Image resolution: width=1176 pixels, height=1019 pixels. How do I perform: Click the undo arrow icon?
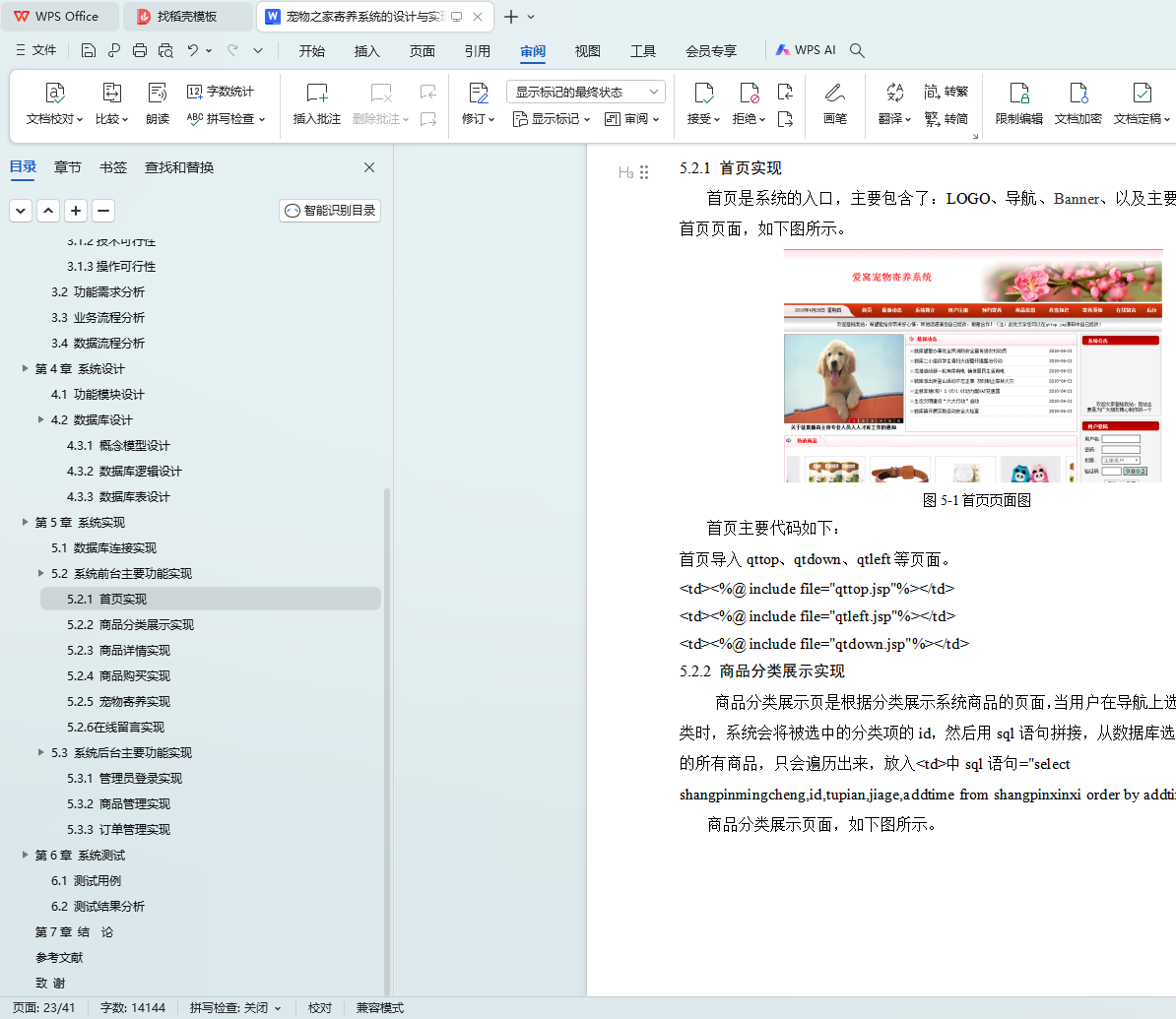pyautogui.click(x=193, y=50)
